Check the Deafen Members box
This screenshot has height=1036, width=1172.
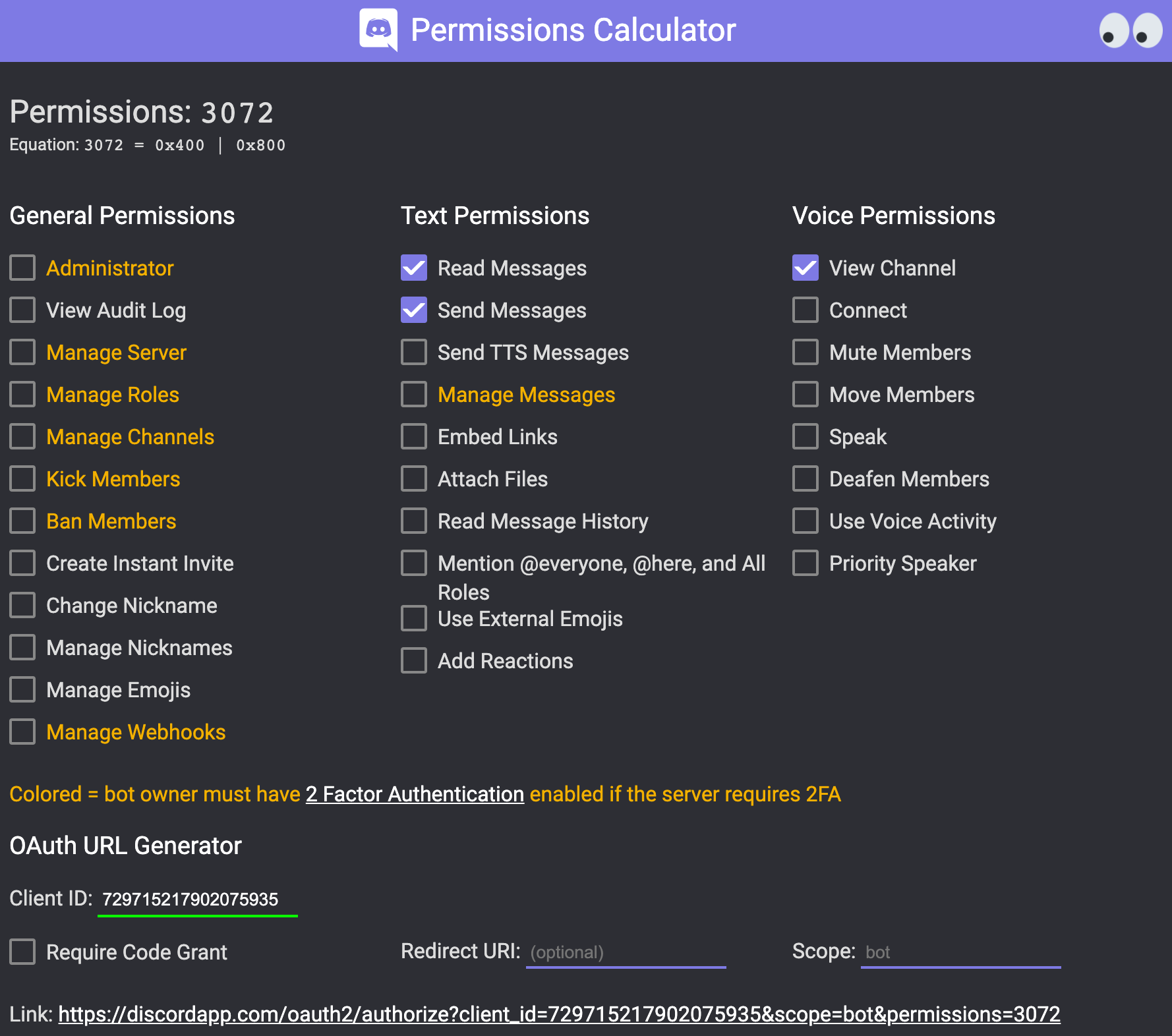[x=806, y=478]
